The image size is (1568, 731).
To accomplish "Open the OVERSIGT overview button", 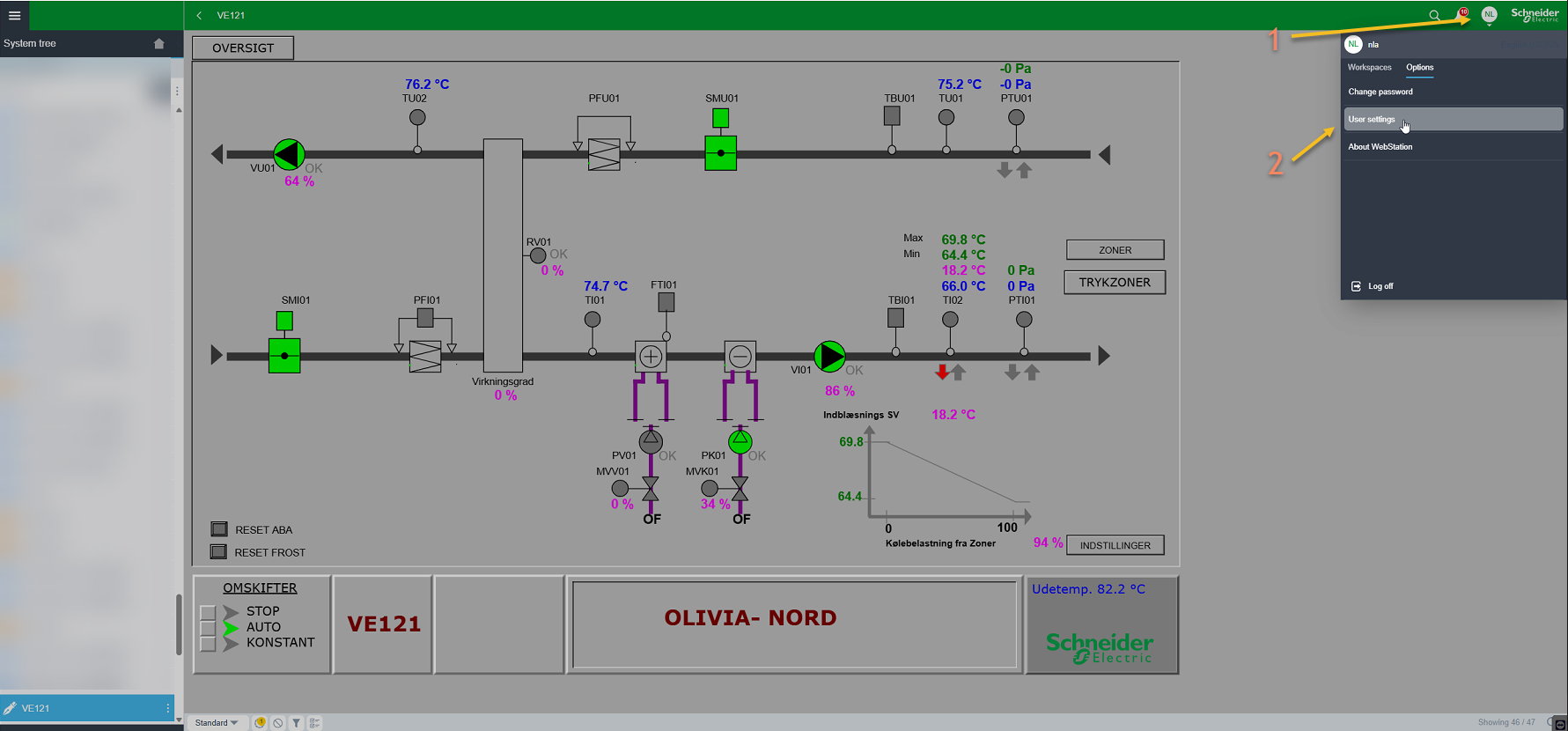I will (x=243, y=48).
